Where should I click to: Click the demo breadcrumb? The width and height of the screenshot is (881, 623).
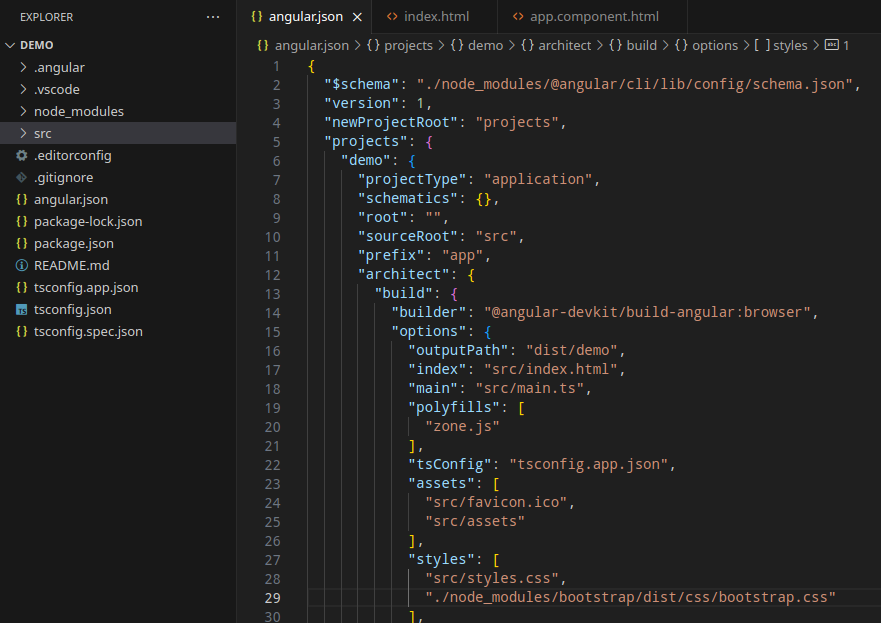[485, 46]
